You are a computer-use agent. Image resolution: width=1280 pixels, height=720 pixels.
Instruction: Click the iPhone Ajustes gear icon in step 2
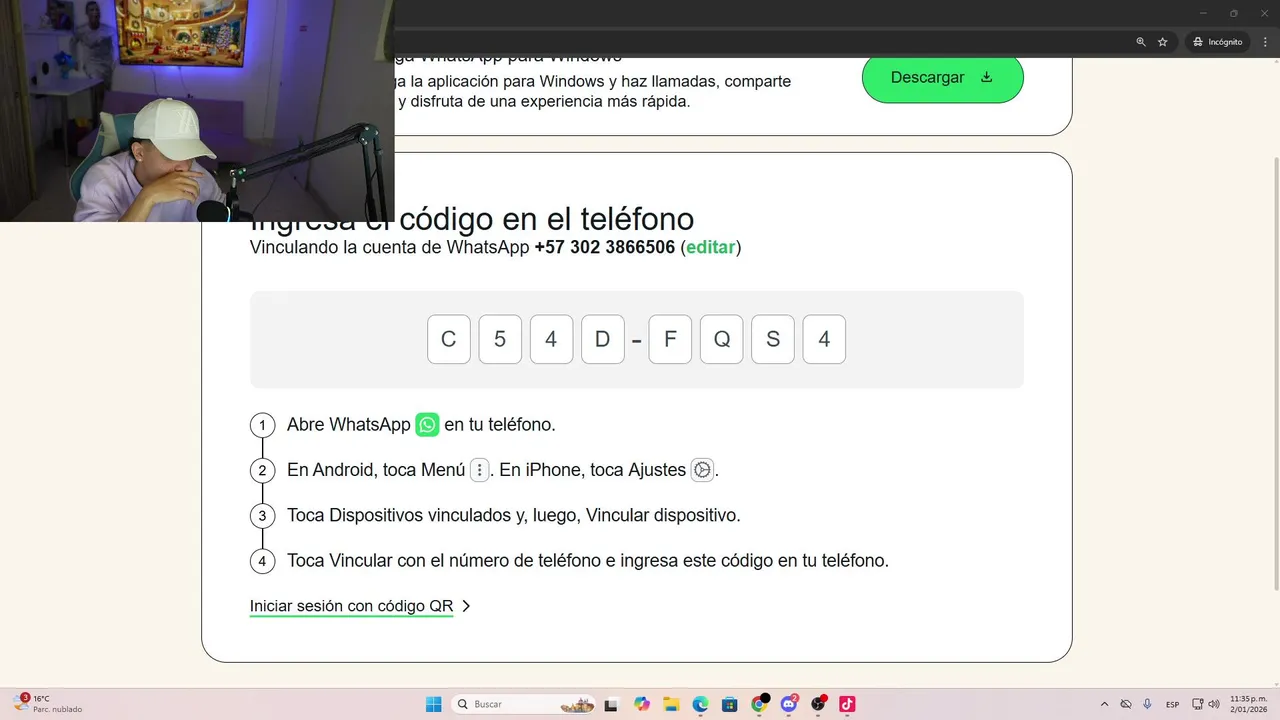[x=703, y=470]
